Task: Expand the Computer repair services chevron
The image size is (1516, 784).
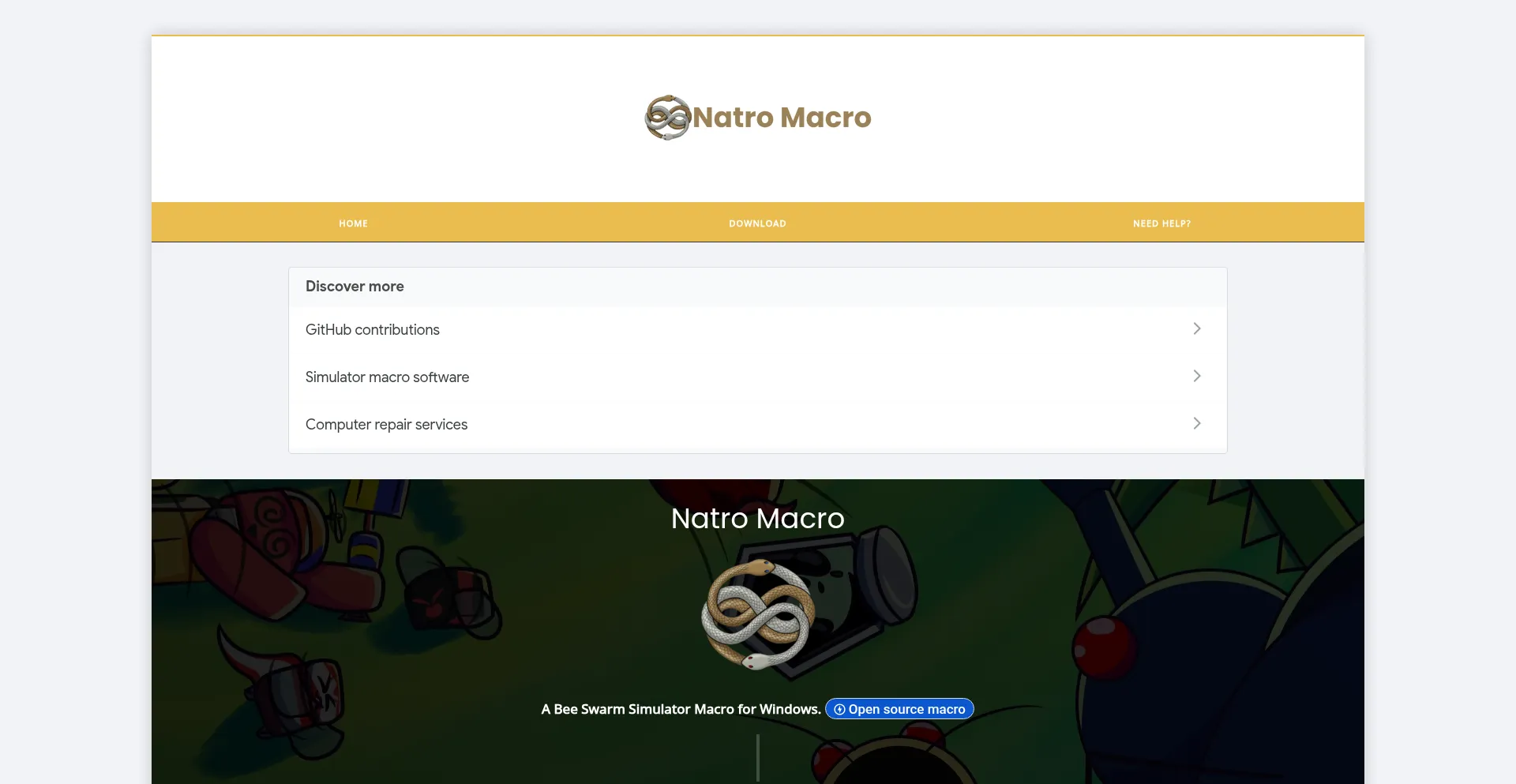Action: (1197, 423)
